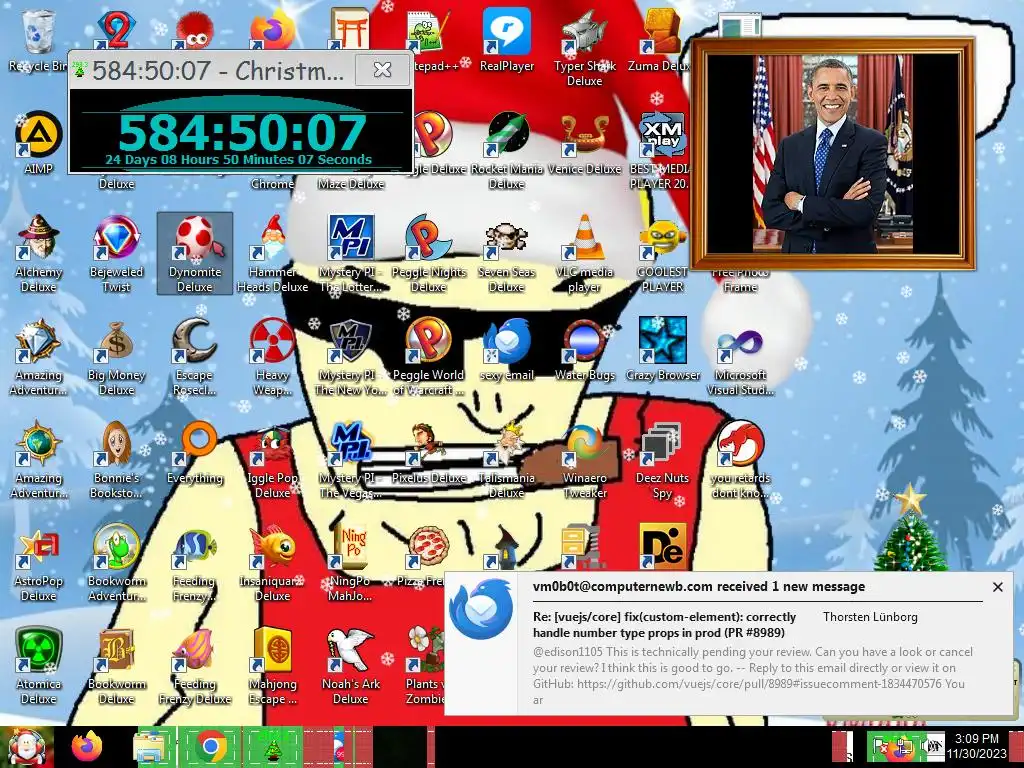
Task: Click the Obama photo frame gadget
Action: (833, 155)
